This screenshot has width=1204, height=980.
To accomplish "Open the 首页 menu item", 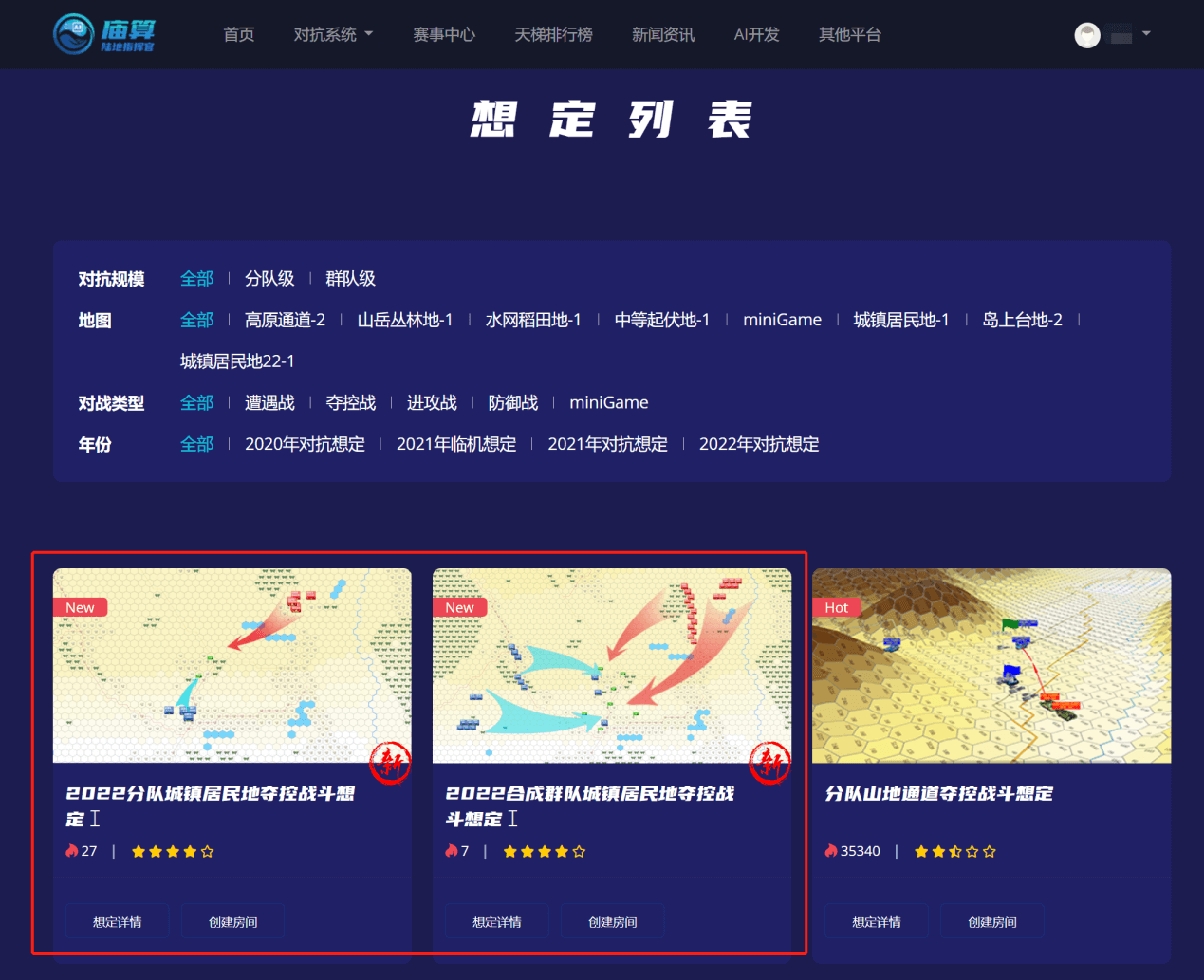I will (x=238, y=34).
